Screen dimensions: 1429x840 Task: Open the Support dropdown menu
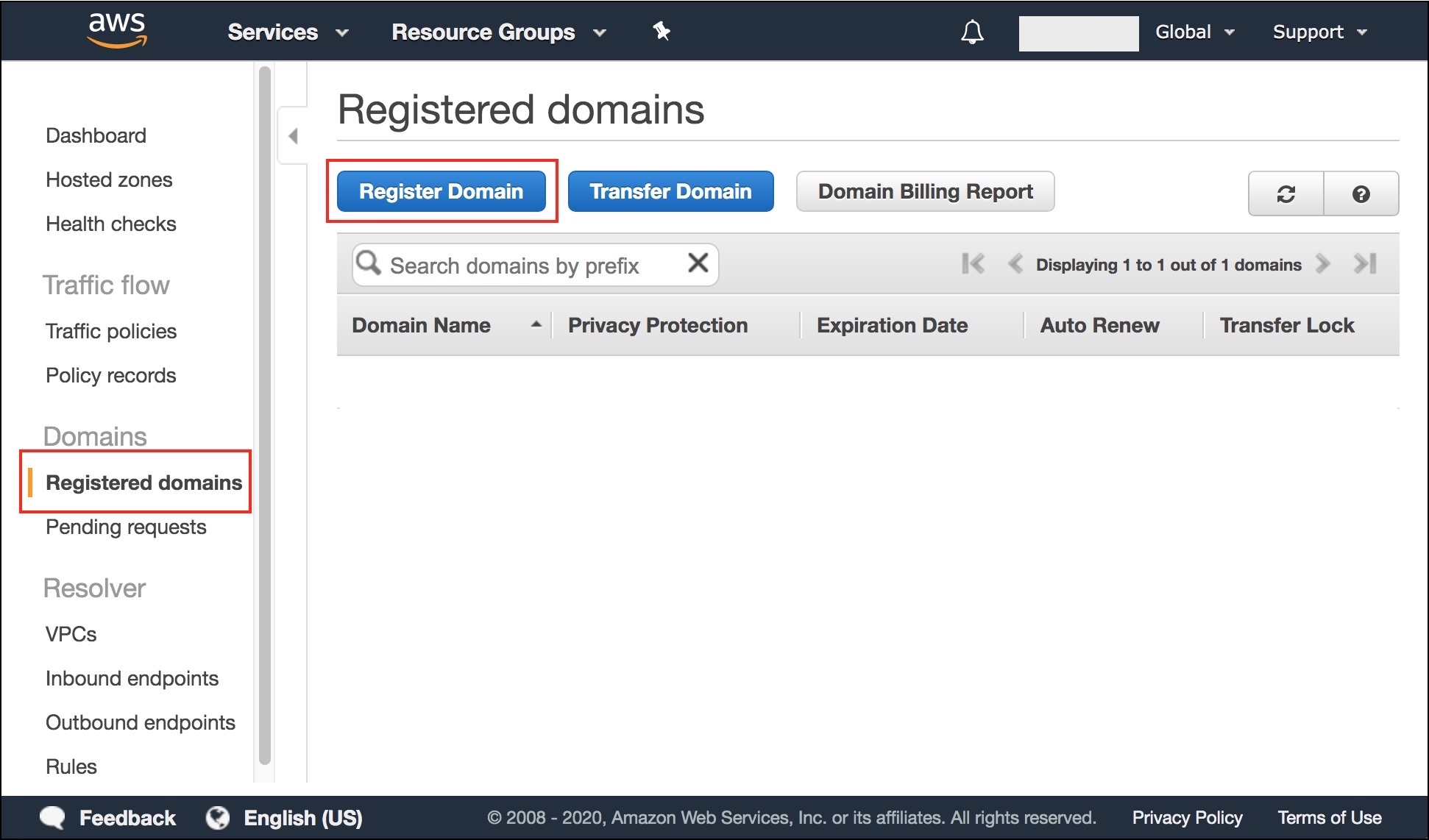pos(1319,32)
